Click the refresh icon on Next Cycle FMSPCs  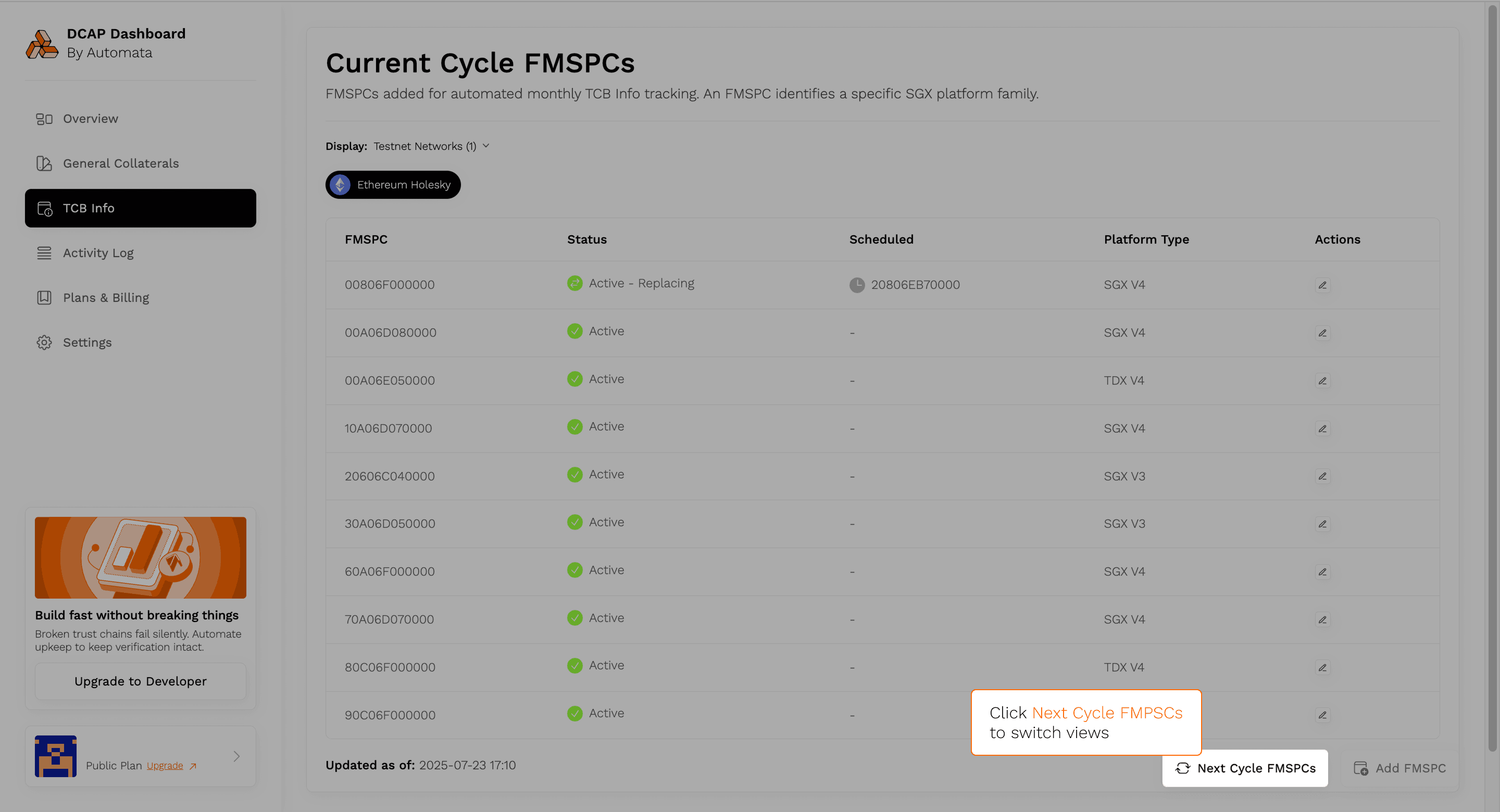point(1183,768)
